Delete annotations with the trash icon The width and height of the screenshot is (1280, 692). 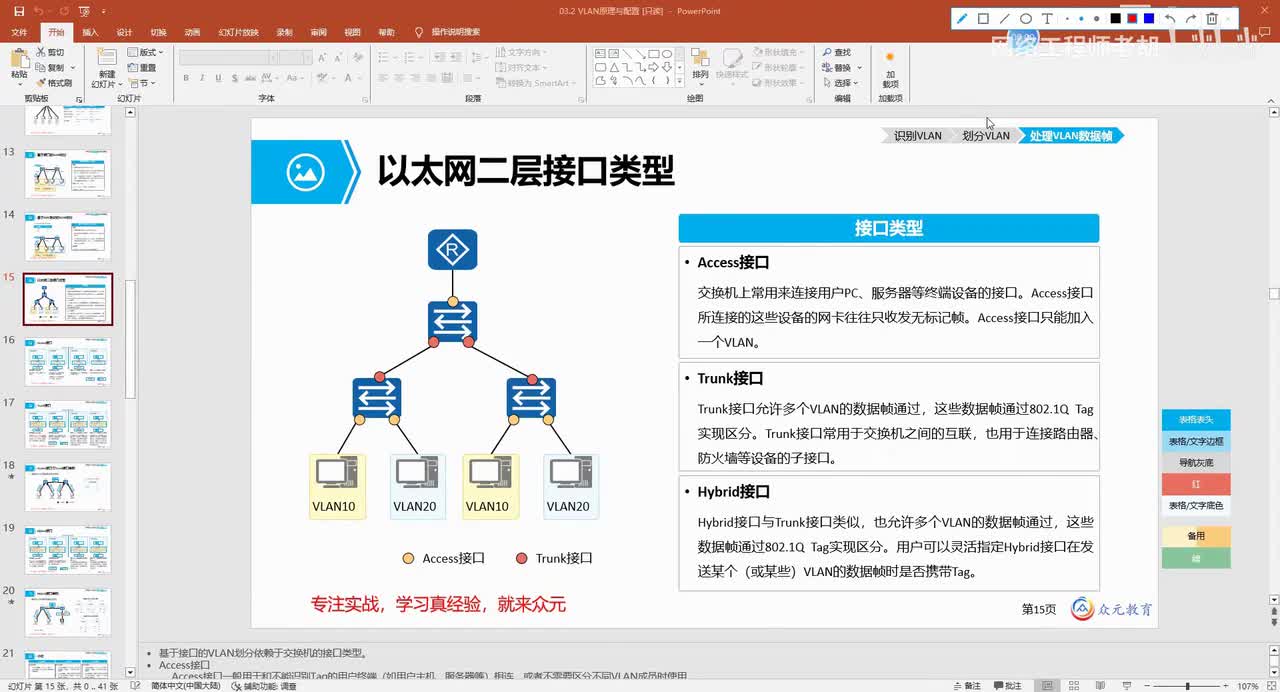tap(1212, 18)
